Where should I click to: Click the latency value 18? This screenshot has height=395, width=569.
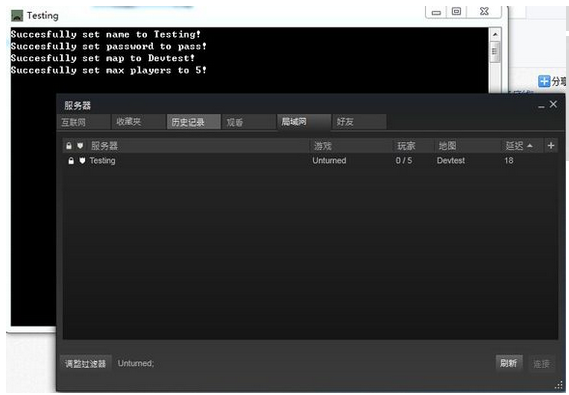click(x=509, y=160)
